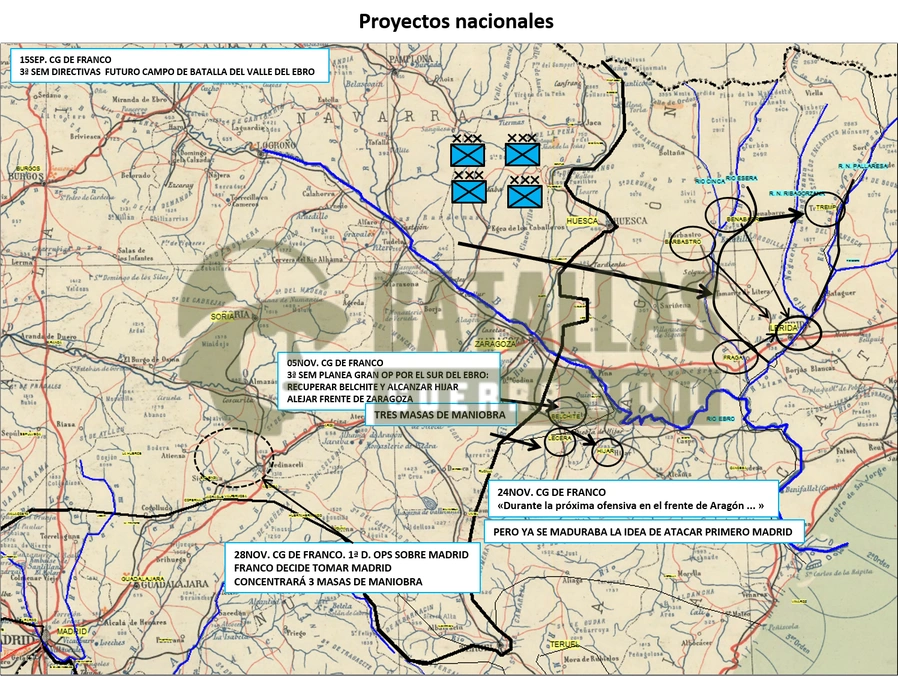The width and height of the screenshot is (898, 676).
Task: Click the yellow SORIA city label
Action: (x=222, y=316)
